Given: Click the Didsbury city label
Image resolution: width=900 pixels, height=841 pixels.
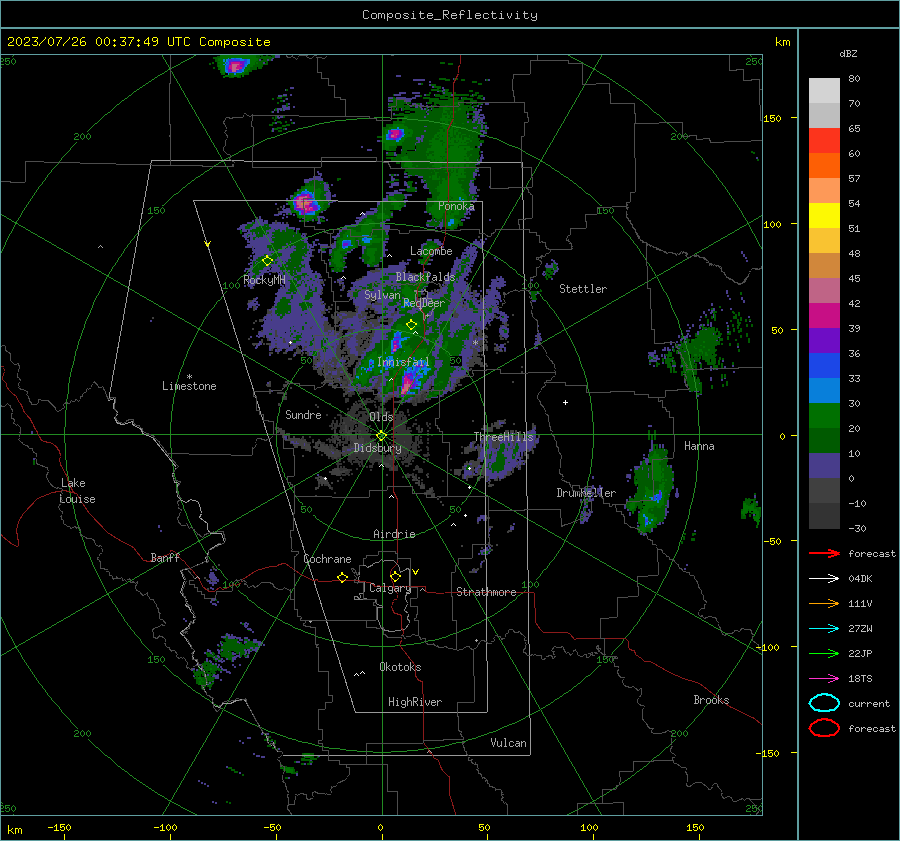Looking at the screenshot, I should coord(377,448).
